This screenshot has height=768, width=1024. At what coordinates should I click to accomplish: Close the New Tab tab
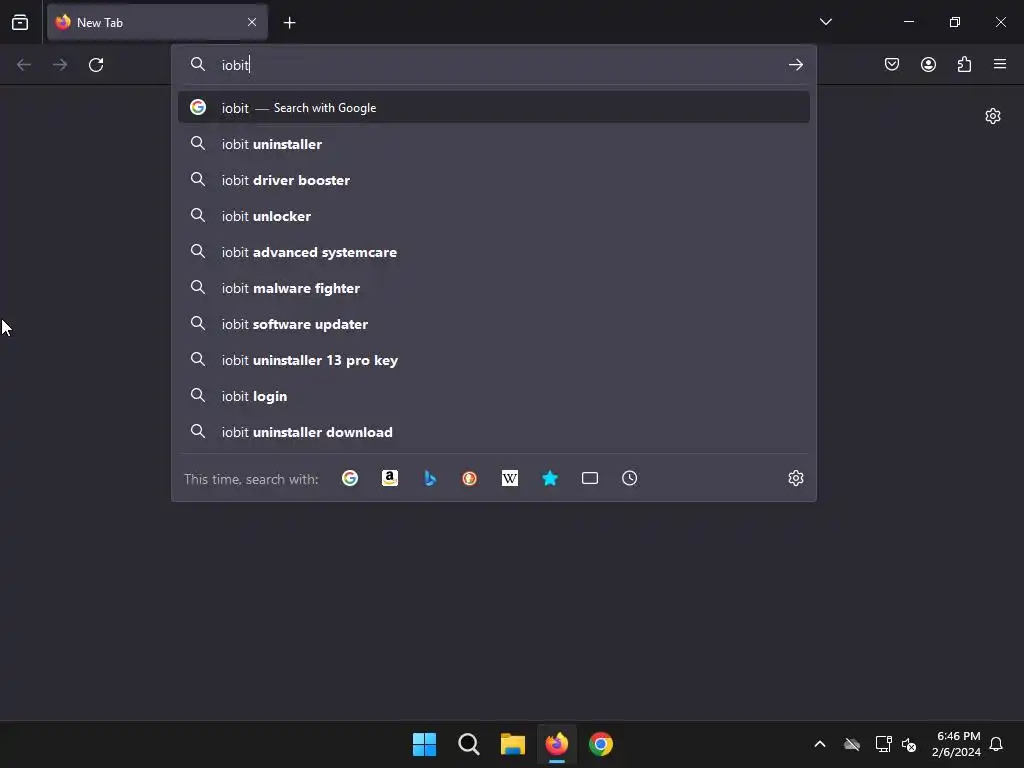click(x=251, y=22)
